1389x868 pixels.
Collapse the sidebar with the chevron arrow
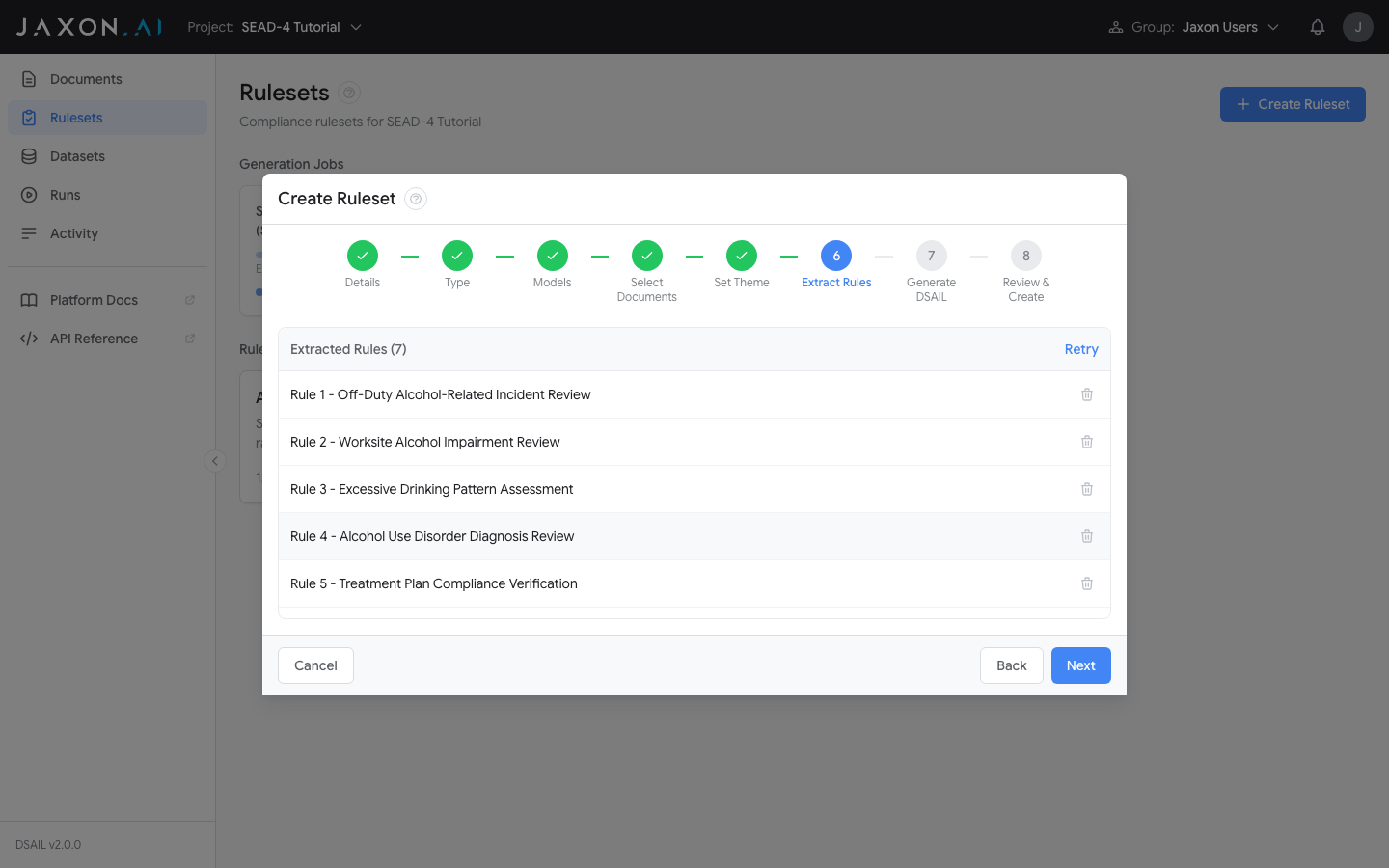214,461
